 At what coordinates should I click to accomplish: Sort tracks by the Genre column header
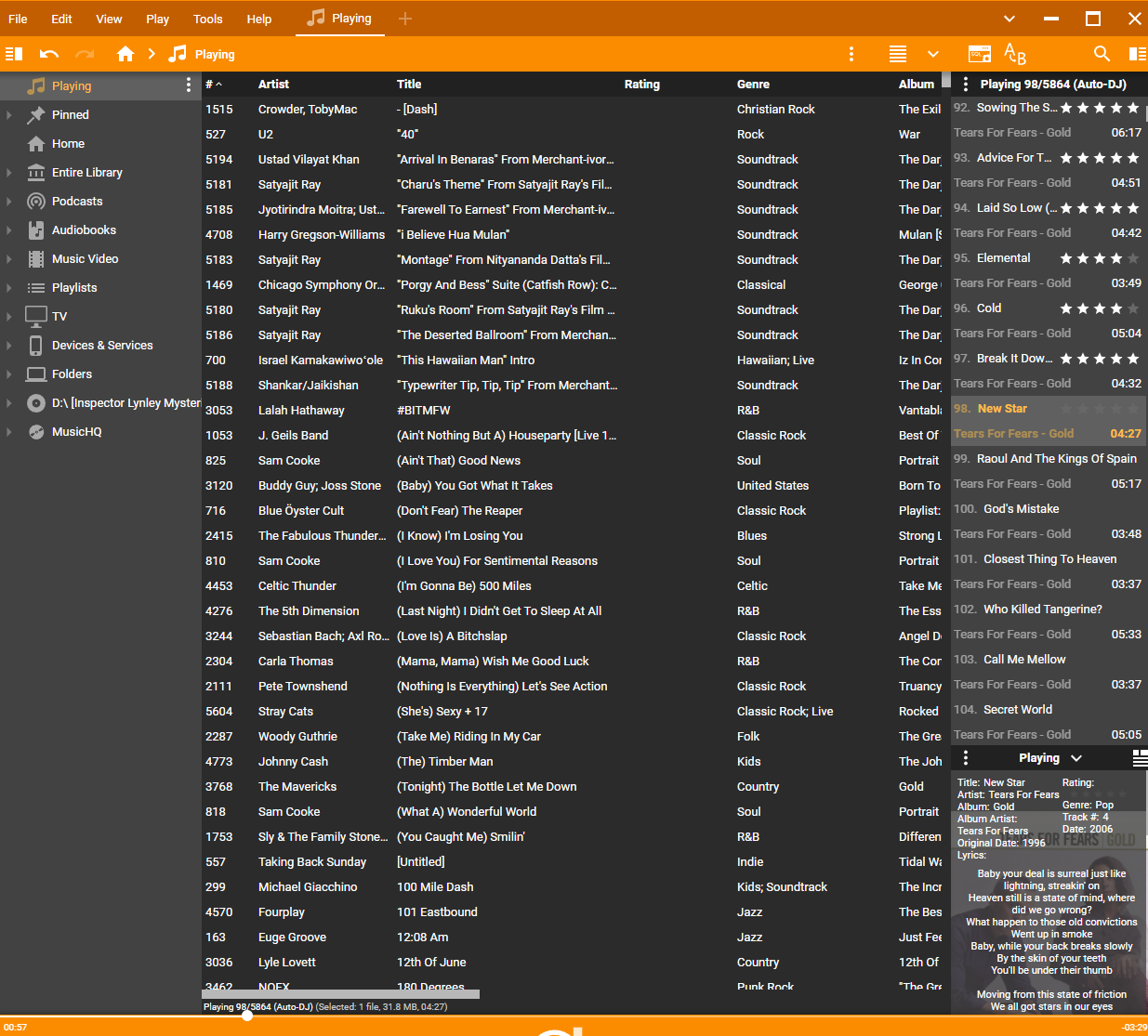tap(753, 84)
